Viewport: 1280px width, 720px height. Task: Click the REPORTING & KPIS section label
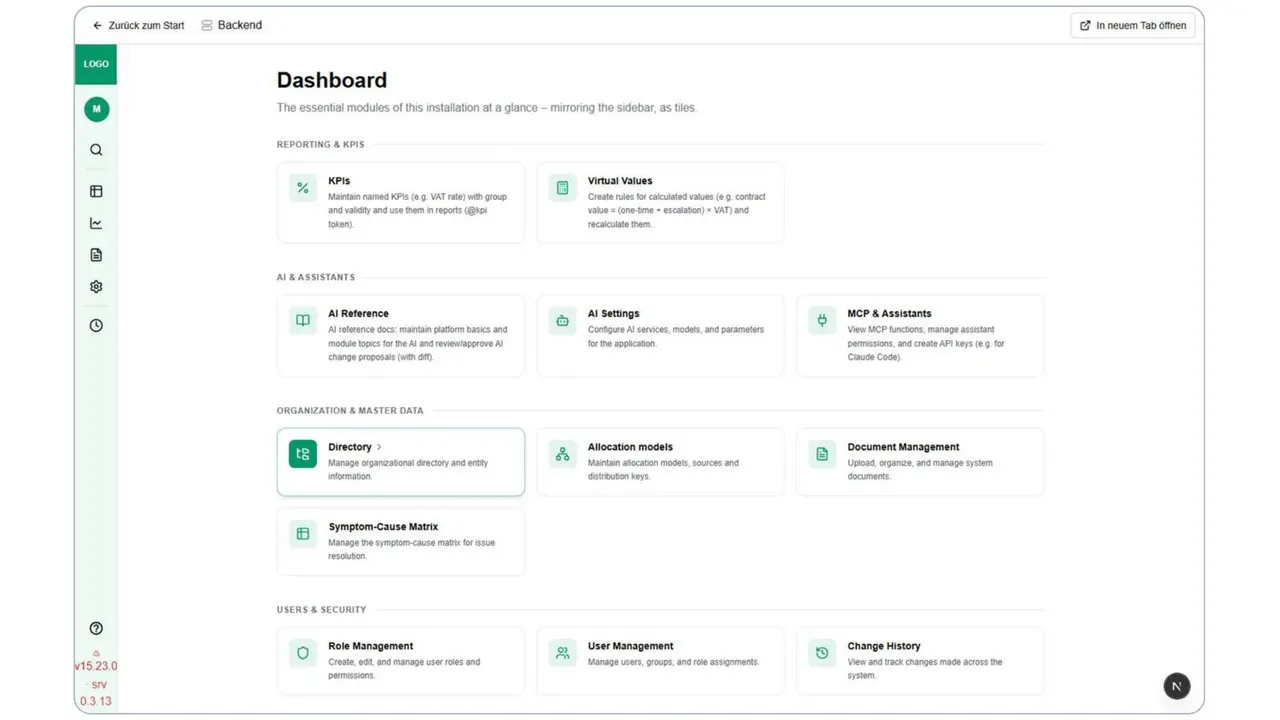pos(321,144)
